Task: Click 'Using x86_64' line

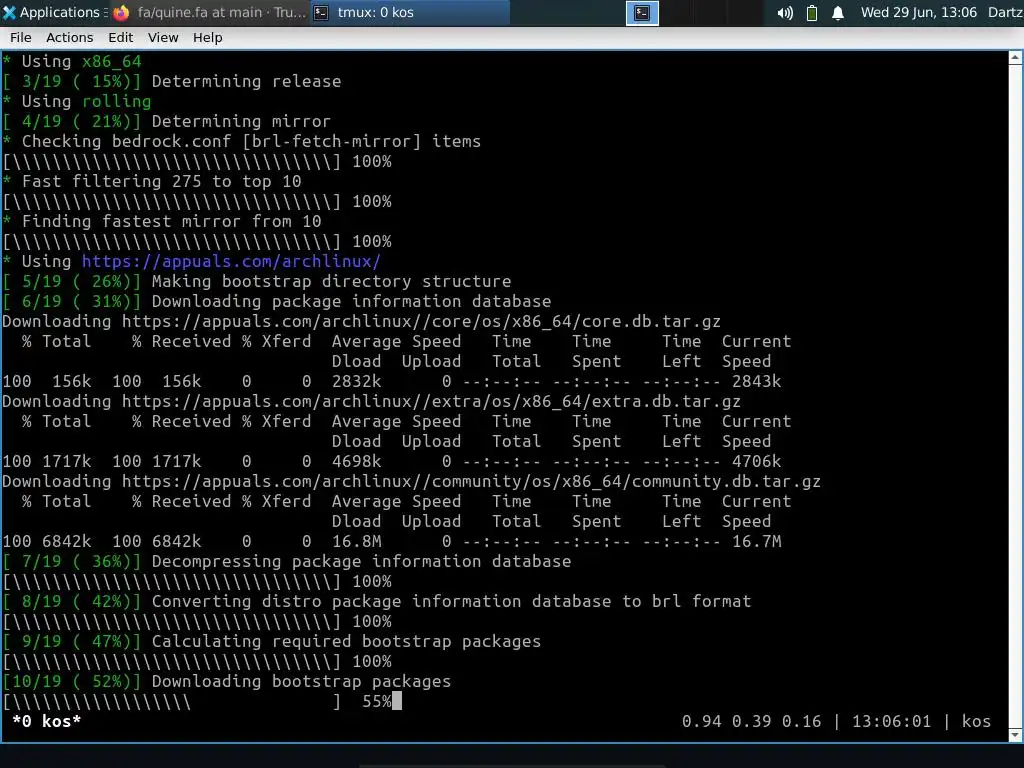Action: click(x=72, y=61)
